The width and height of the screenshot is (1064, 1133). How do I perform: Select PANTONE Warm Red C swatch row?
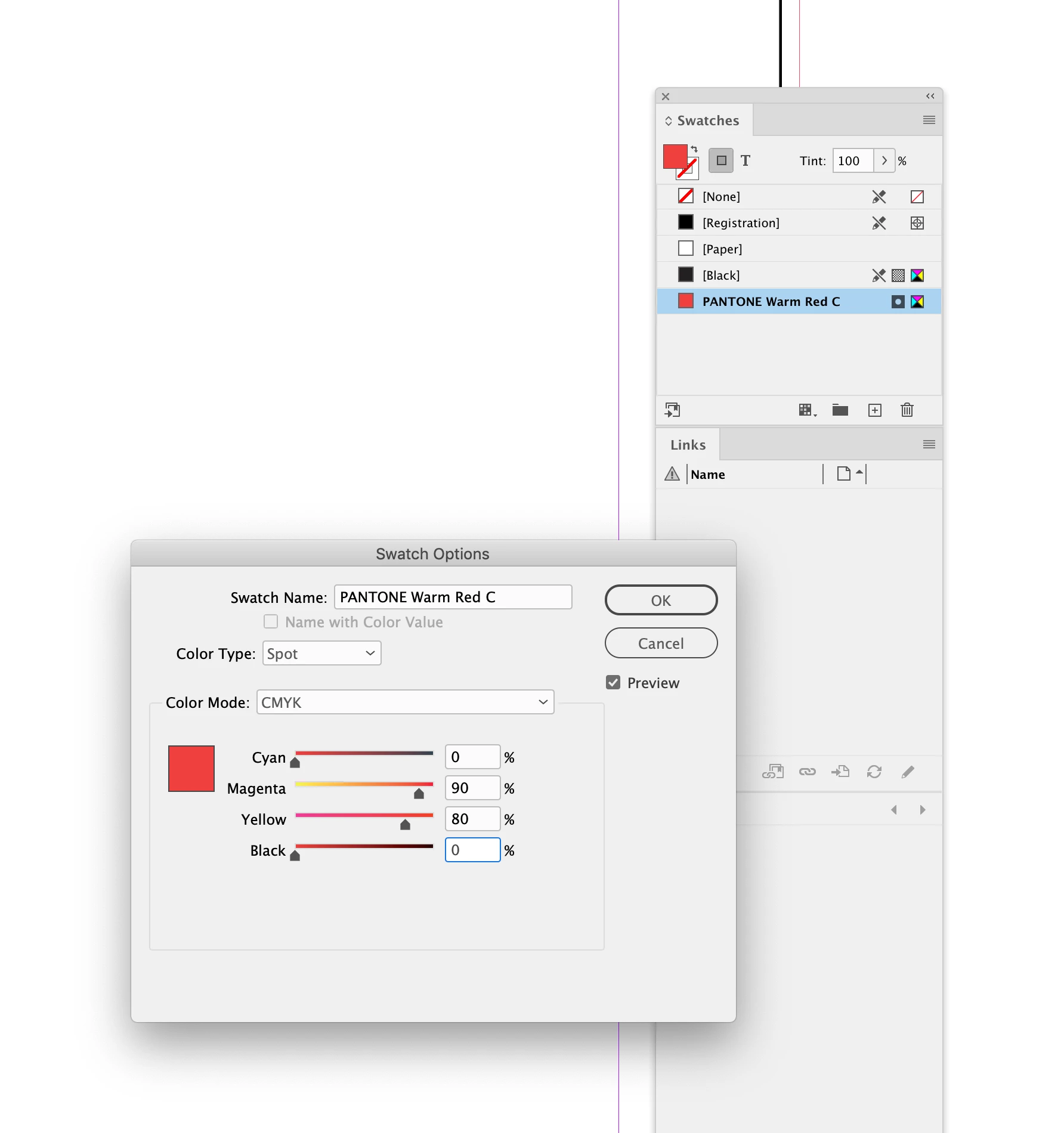[x=799, y=301]
